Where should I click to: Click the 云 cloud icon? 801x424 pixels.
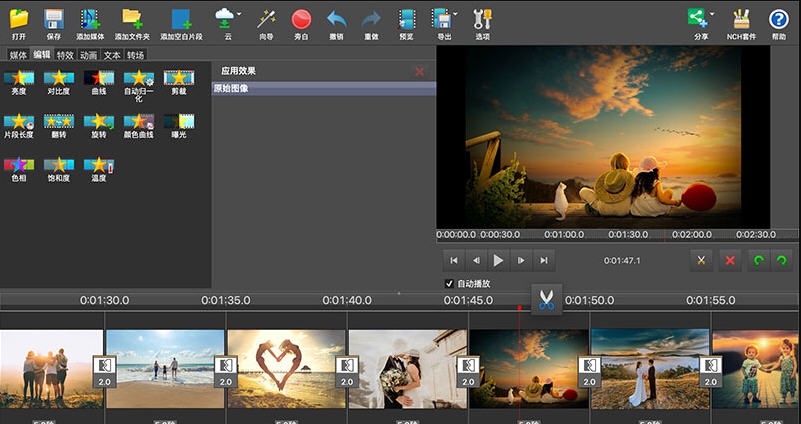(x=225, y=19)
